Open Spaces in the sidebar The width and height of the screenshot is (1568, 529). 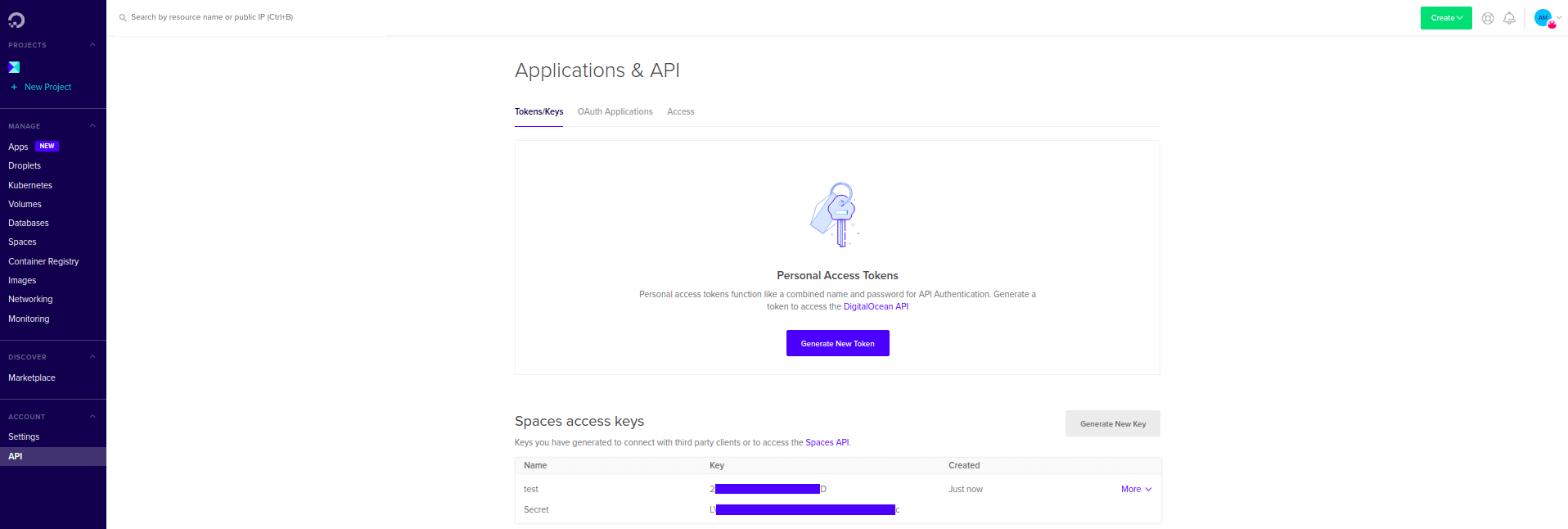pos(22,242)
